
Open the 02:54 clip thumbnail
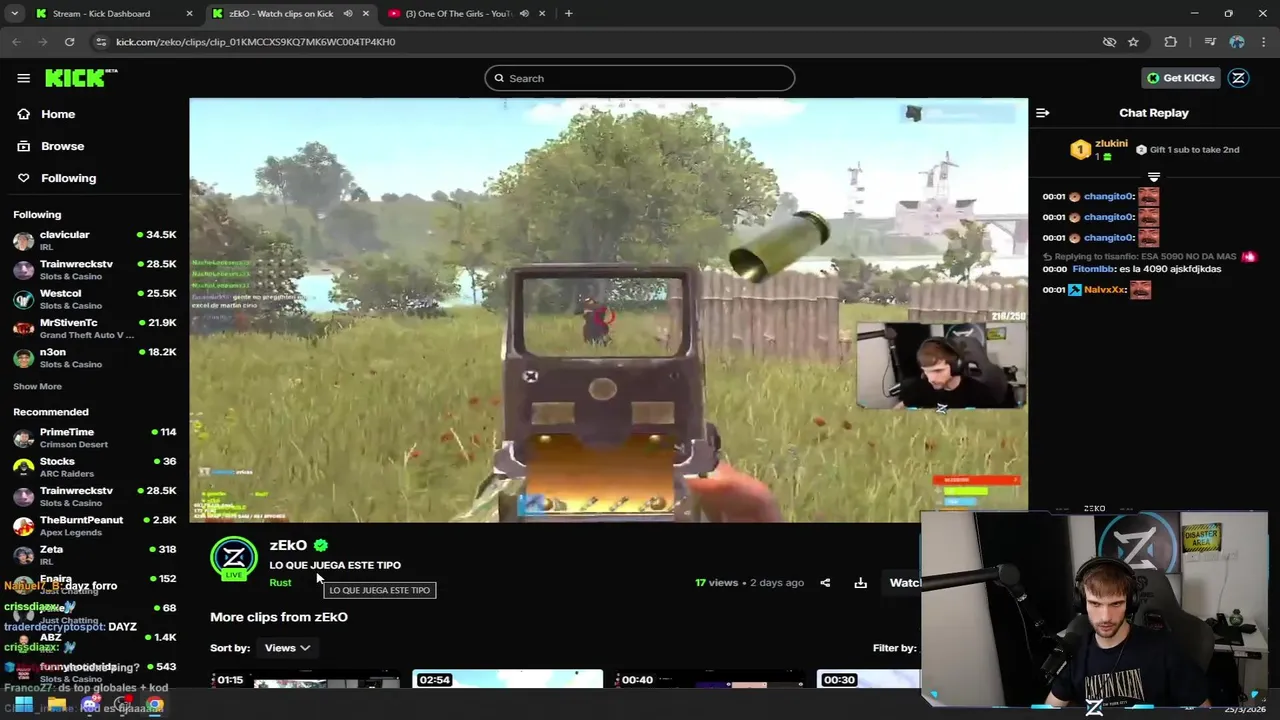[507, 679]
